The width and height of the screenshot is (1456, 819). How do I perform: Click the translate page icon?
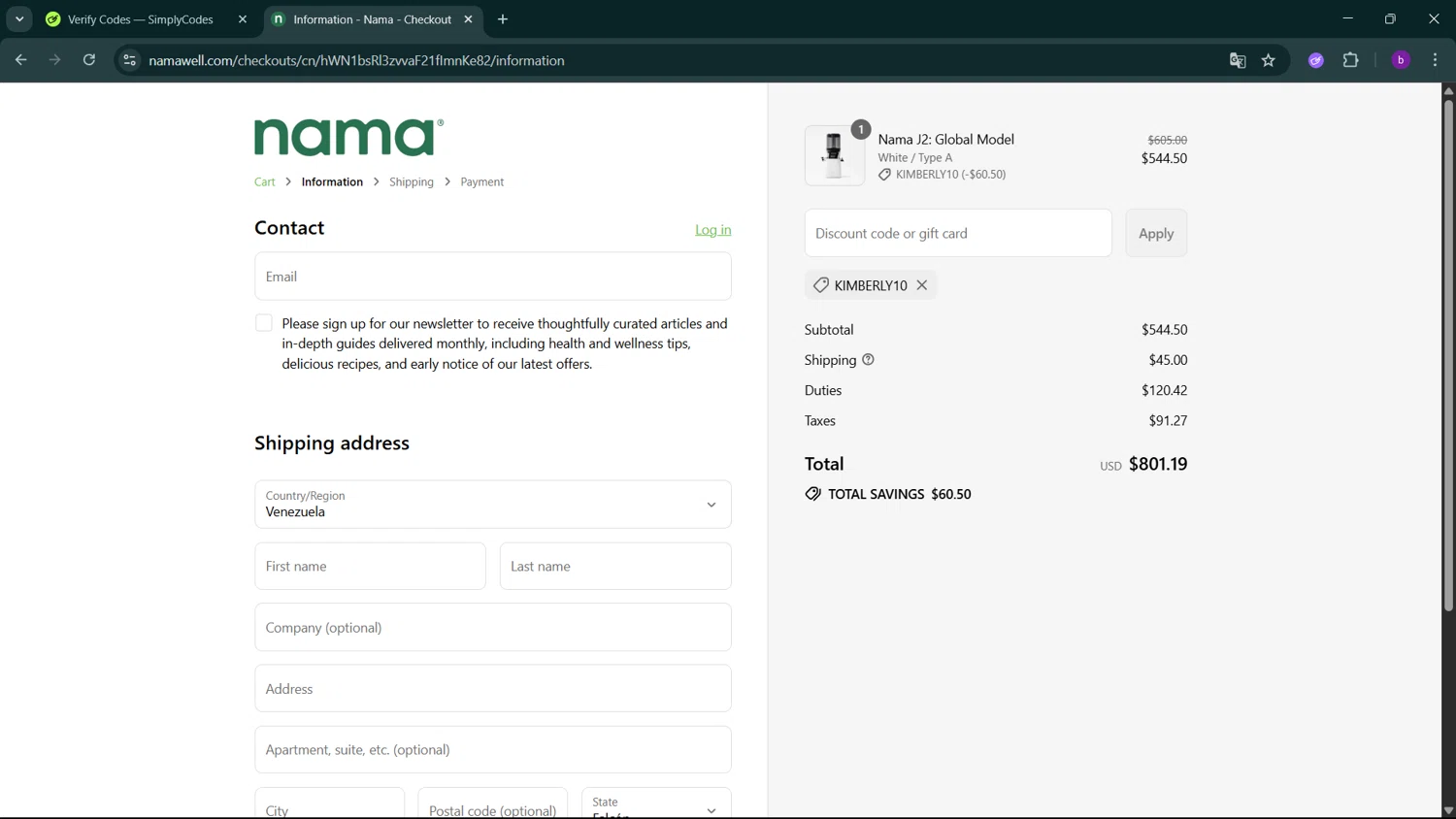(x=1238, y=60)
